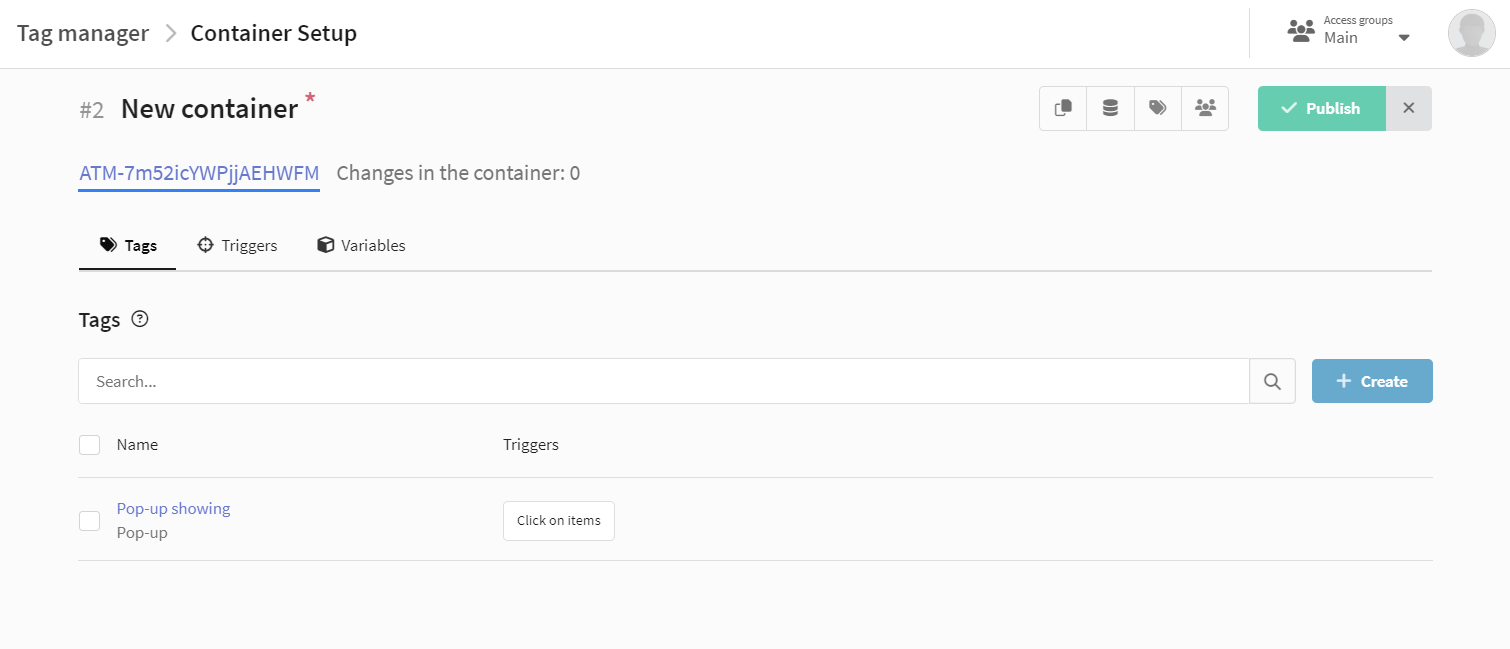Click the tag icon in toolbar
Screen dimensions: 1510x649
point(1158,108)
